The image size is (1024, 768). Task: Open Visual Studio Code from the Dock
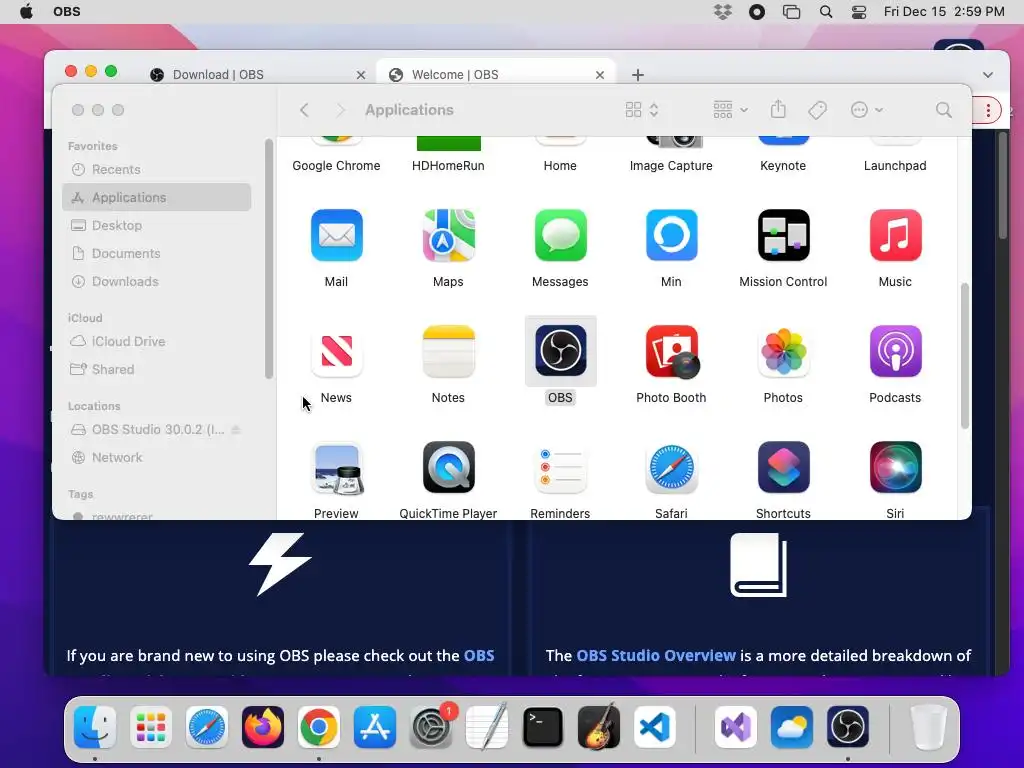pyautogui.click(x=655, y=726)
